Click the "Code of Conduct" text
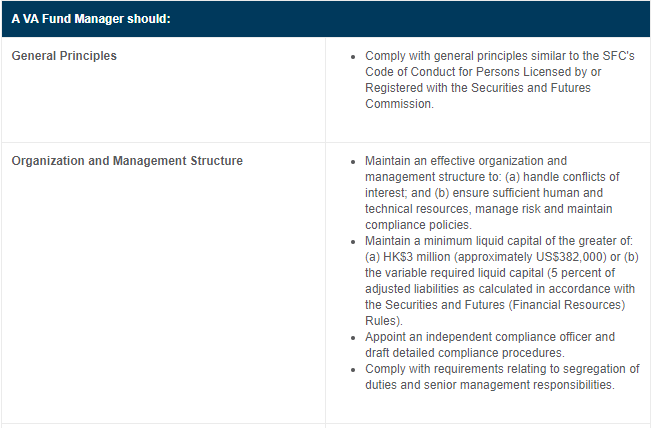 (x=411, y=72)
